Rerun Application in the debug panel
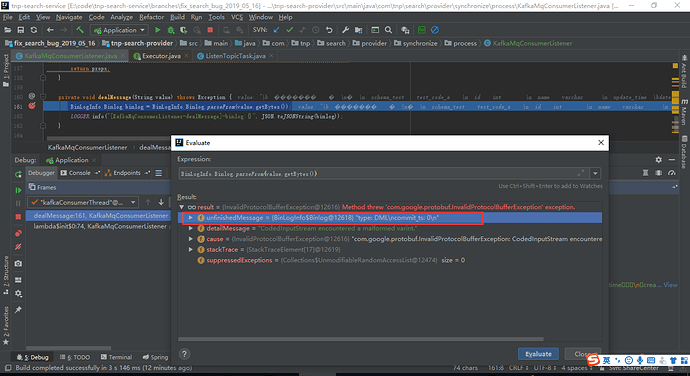690x376 pixels. 18,174
